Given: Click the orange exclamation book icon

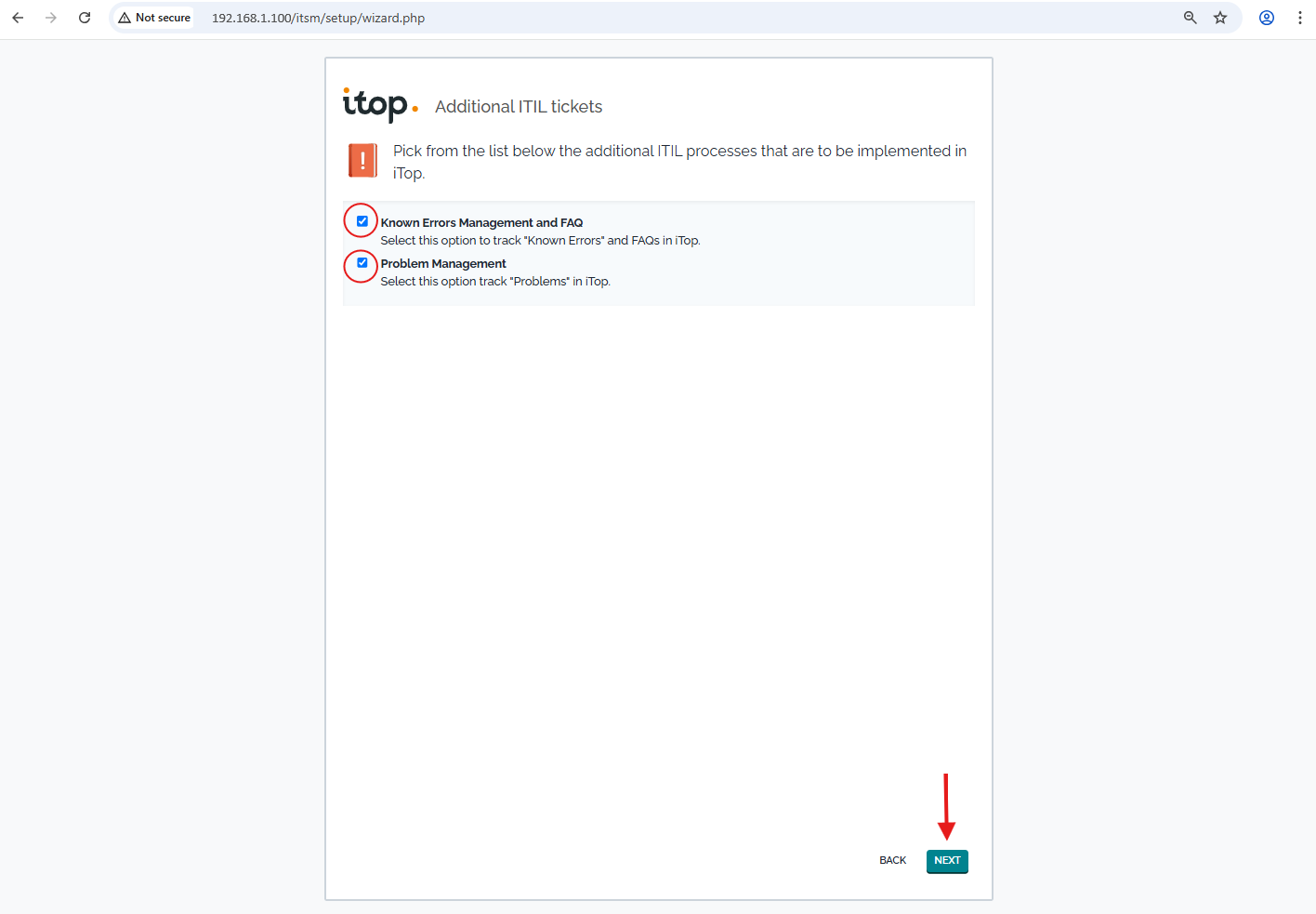Looking at the screenshot, I should [x=362, y=160].
